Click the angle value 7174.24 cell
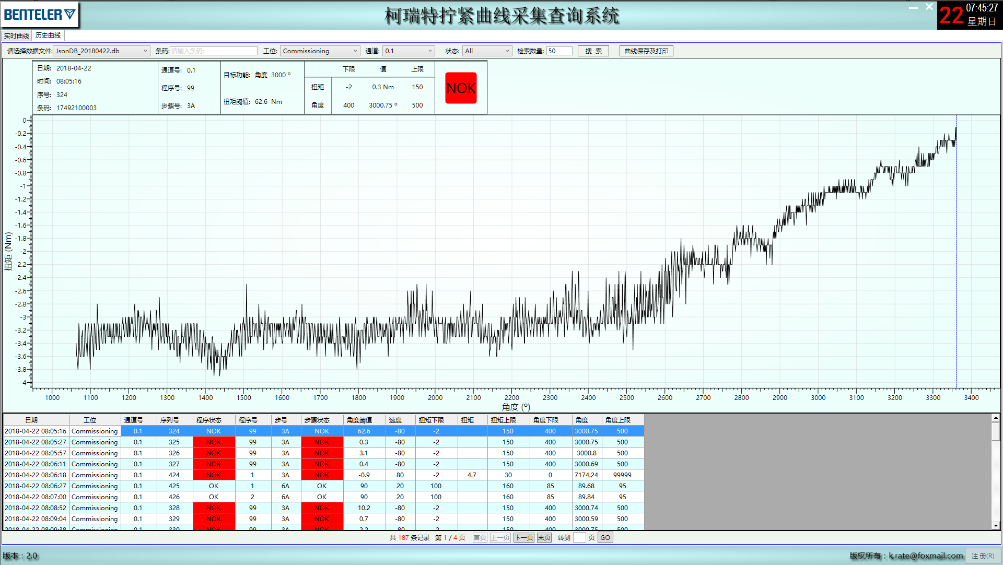 (x=586, y=475)
